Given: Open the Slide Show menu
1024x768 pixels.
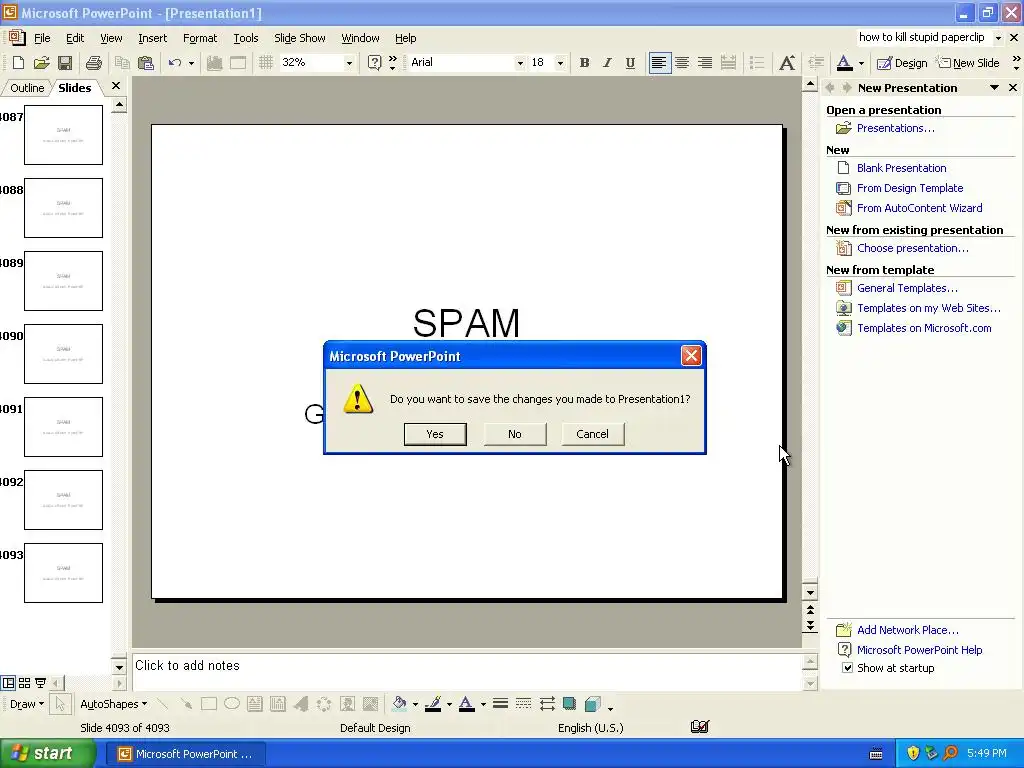Looking at the screenshot, I should point(300,38).
